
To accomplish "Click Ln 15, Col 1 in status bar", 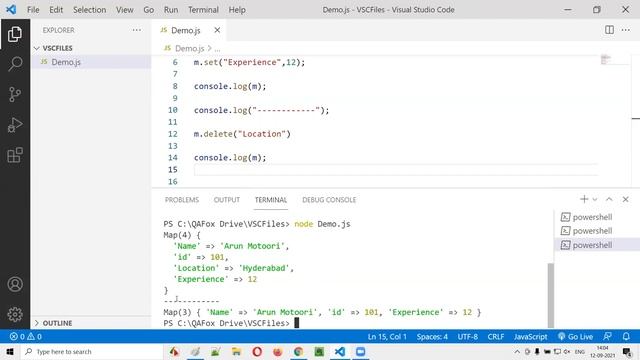I will [387, 337].
